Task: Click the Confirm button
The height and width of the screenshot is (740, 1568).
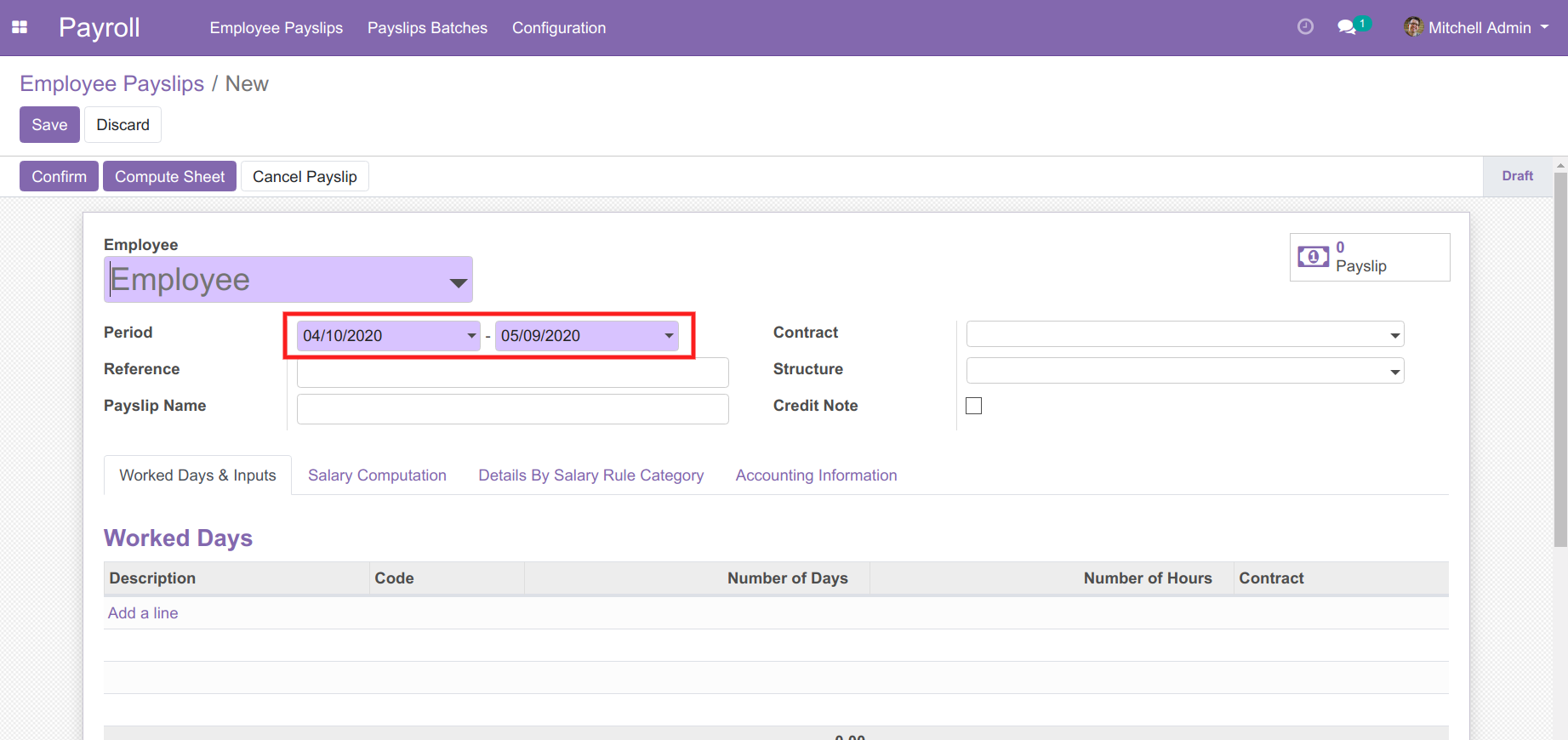Action: pyautogui.click(x=59, y=176)
